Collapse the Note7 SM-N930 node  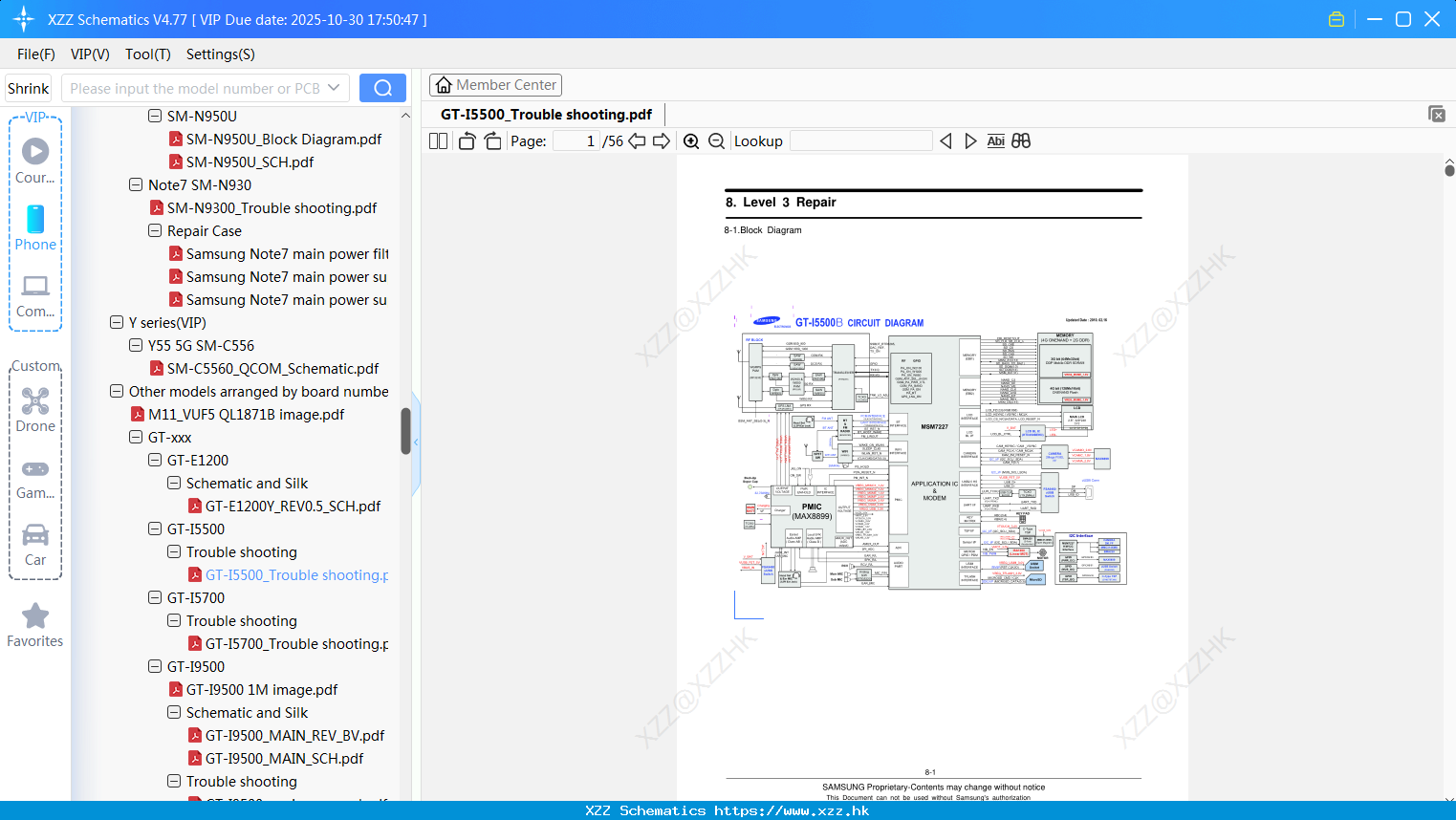click(x=136, y=184)
